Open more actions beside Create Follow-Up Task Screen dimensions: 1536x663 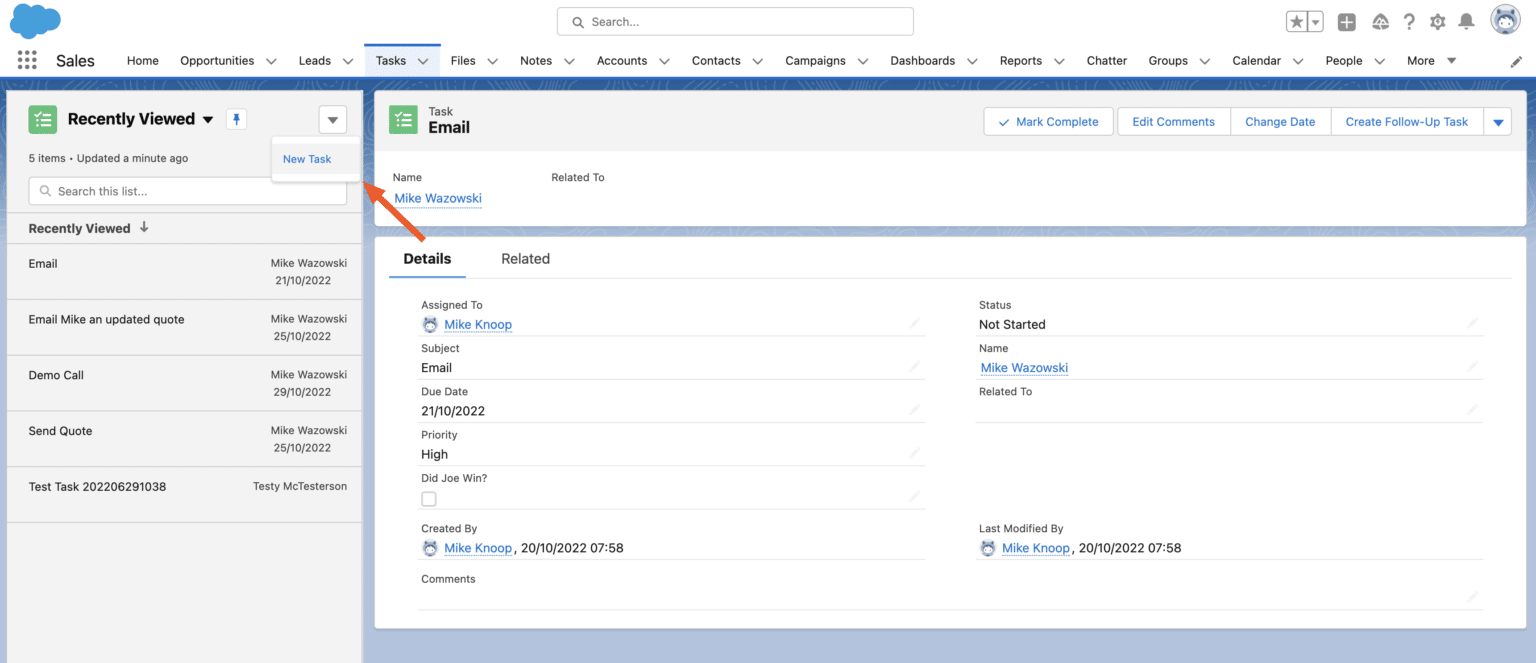[x=1497, y=121]
